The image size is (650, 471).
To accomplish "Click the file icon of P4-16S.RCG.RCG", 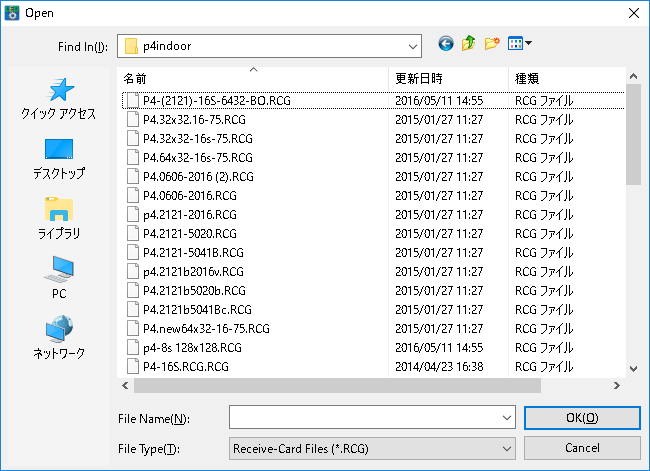I will click(x=133, y=367).
